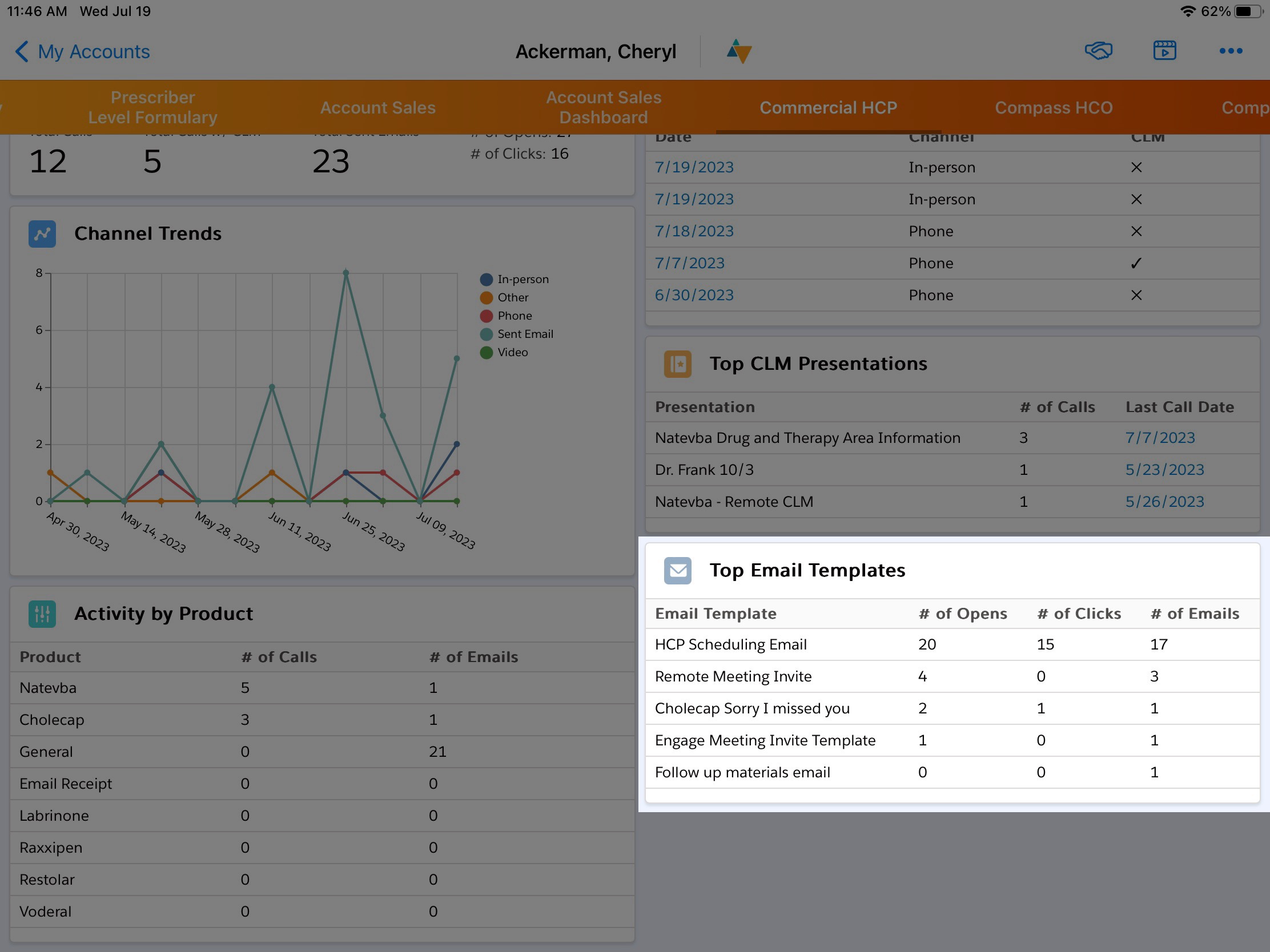The width and height of the screenshot is (1270, 952).
Task: Tap the Channel Trends chart icon
Action: coord(42,234)
